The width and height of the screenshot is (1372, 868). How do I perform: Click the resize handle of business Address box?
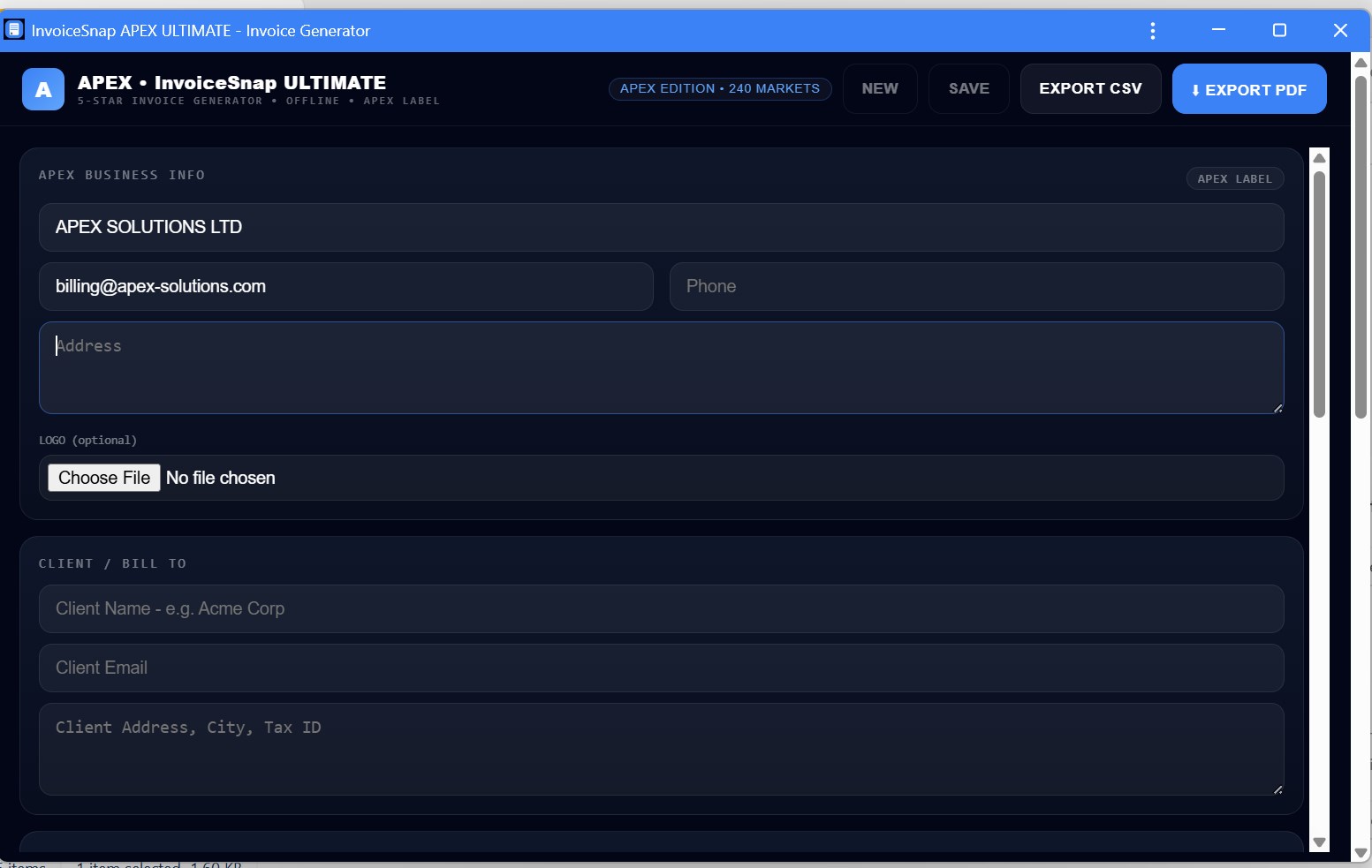point(1277,407)
